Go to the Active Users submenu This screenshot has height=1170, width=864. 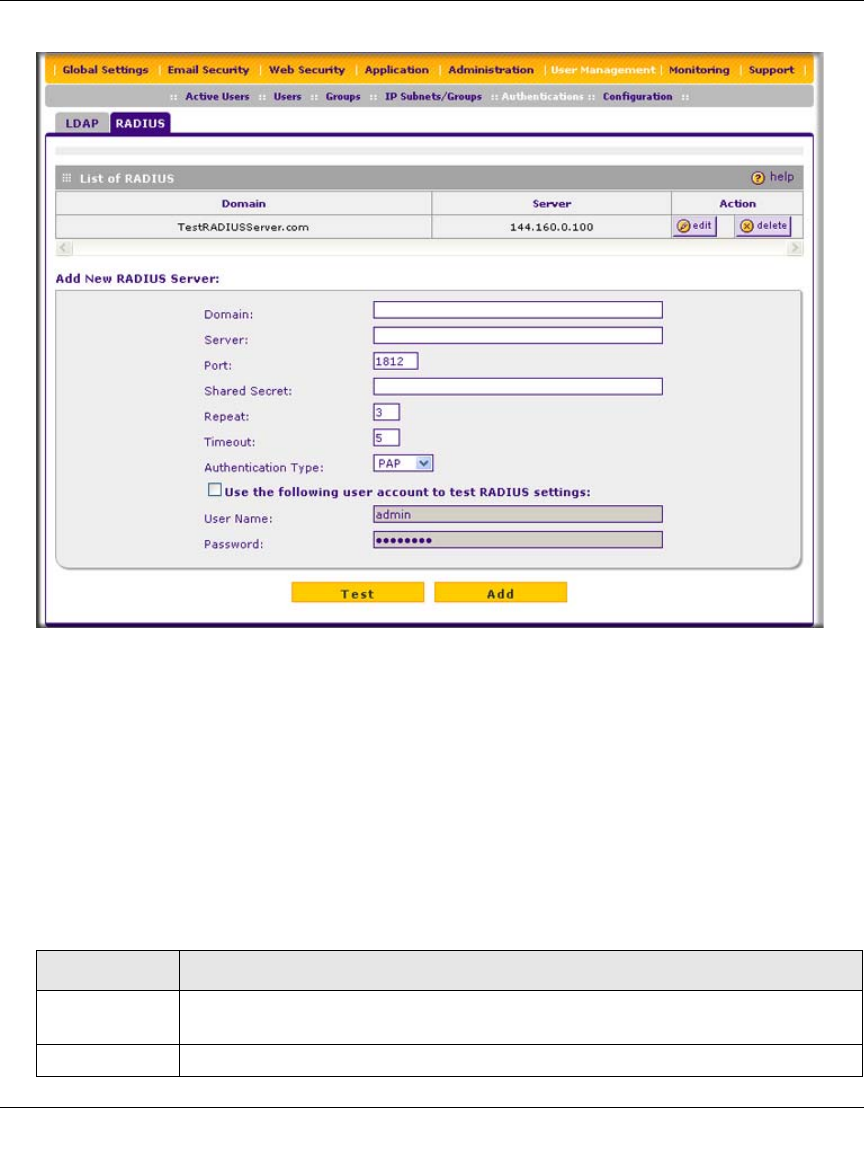(217, 97)
